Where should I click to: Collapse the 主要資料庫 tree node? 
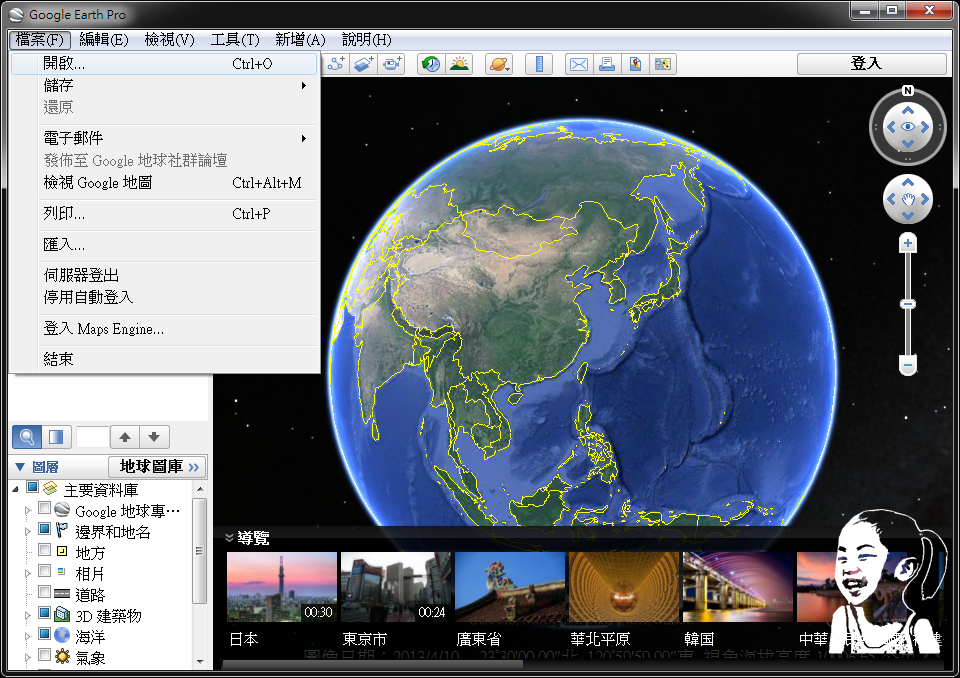(15, 489)
